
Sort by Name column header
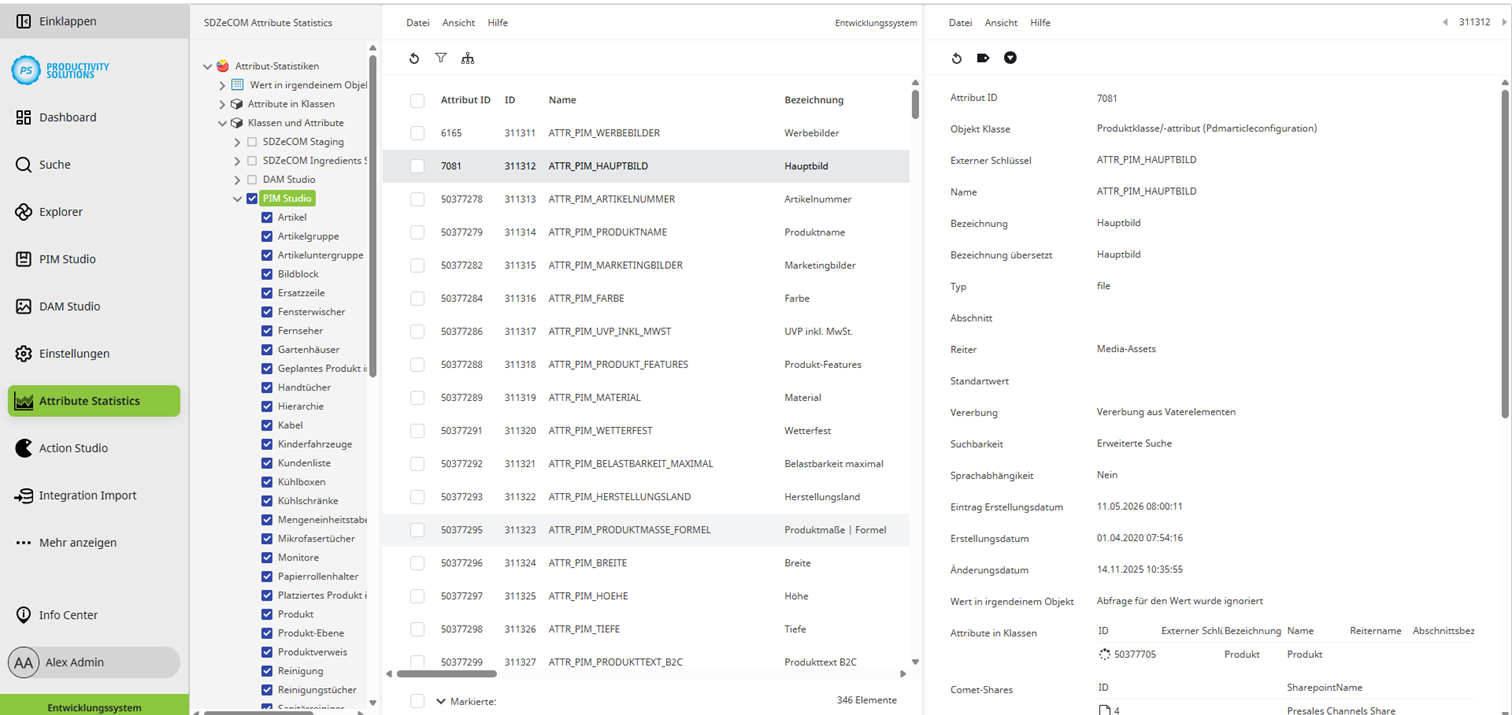click(562, 100)
